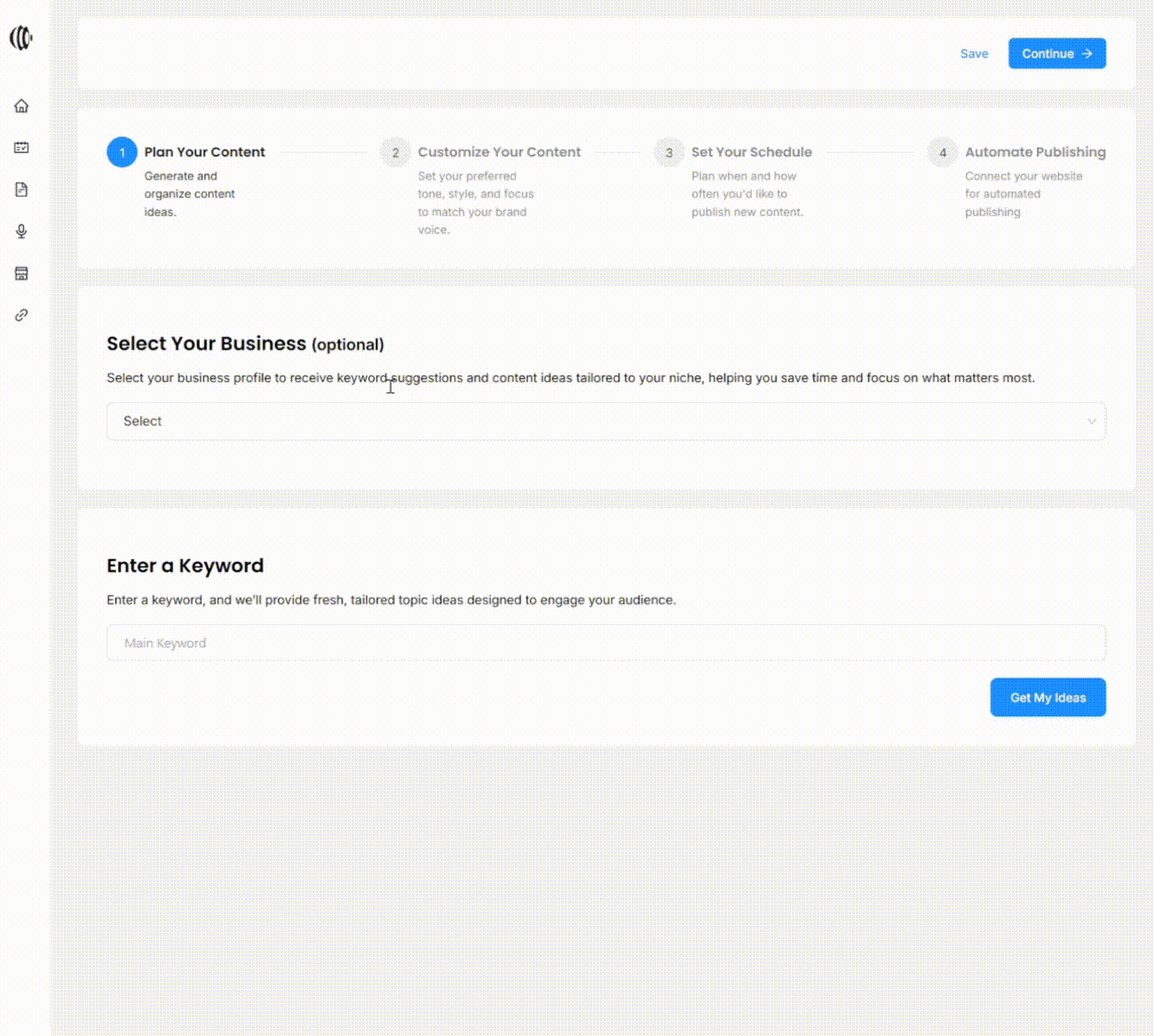The image size is (1154, 1036).
Task: Click the chain link icon in sidebar
Action: point(21,315)
